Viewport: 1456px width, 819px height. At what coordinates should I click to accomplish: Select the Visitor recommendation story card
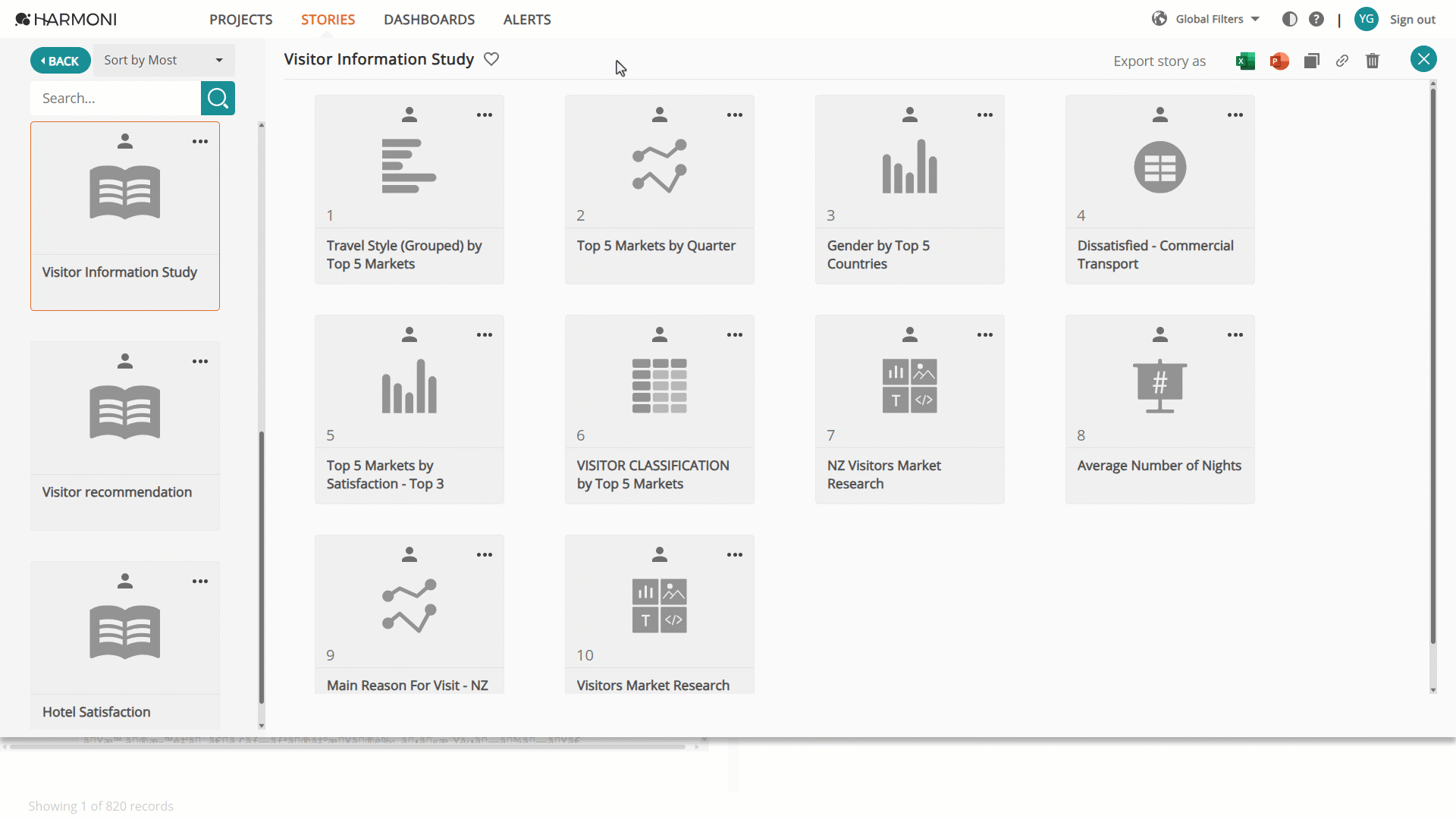125,435
